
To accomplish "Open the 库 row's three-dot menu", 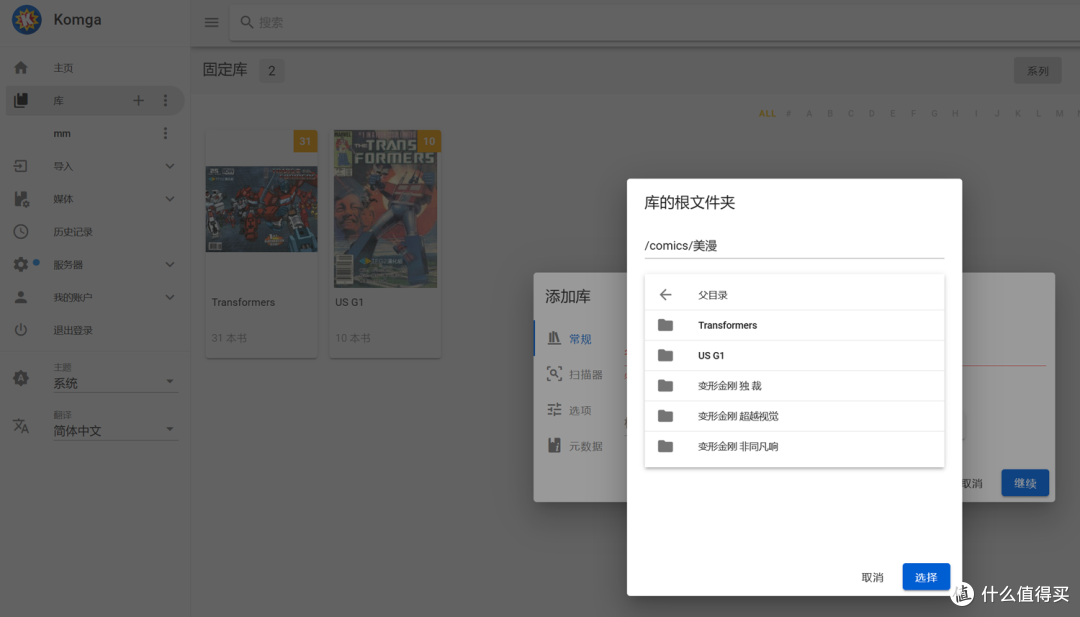I will click(x=165, y=101).
